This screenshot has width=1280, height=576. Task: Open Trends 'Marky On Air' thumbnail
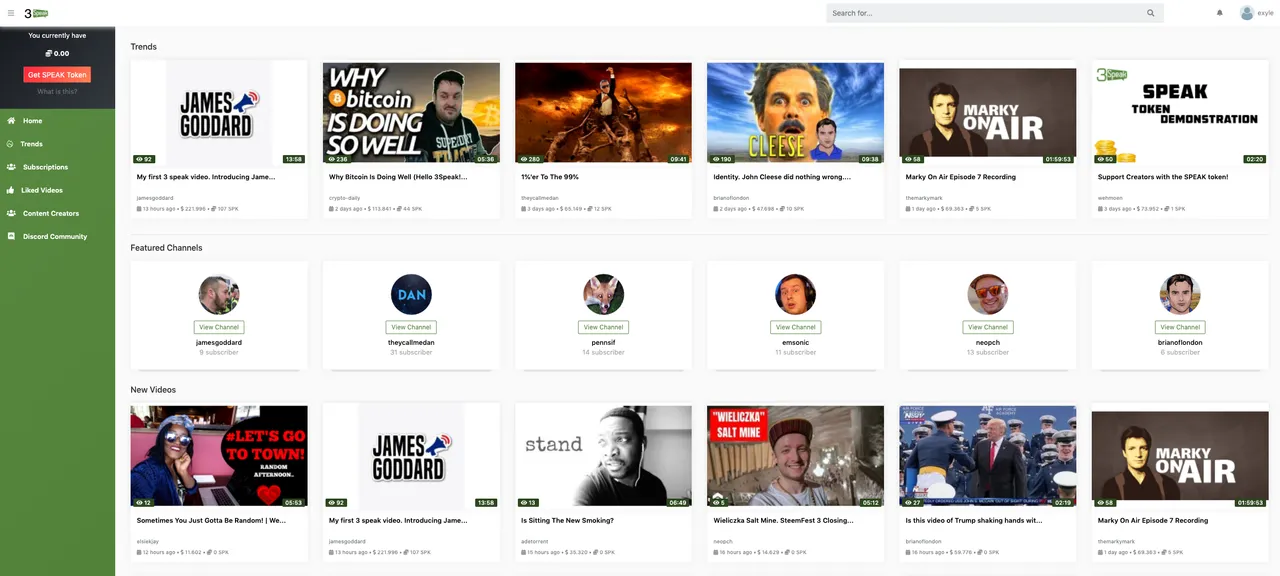988,113
